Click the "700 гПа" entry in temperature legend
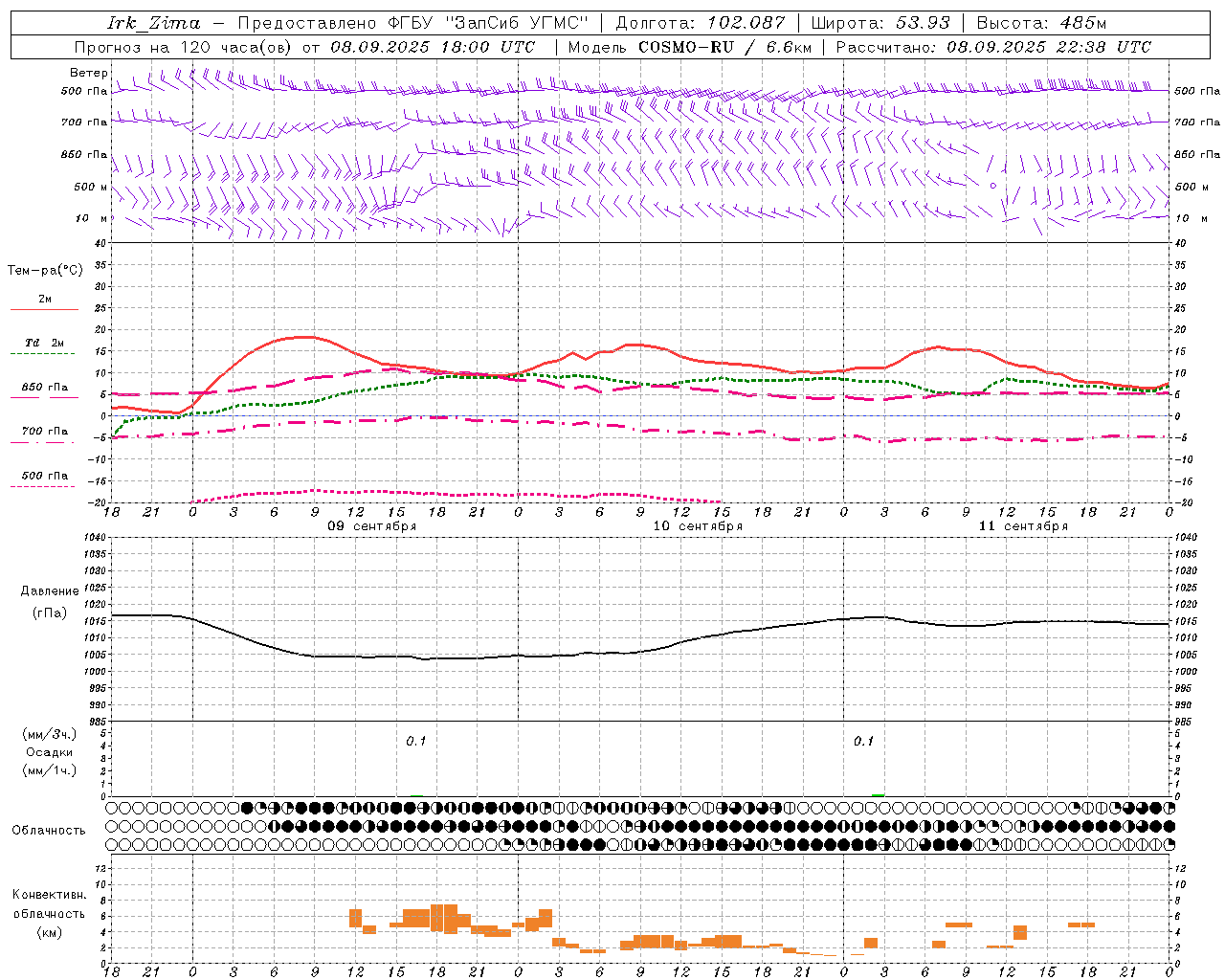 [x=45, y=432]
